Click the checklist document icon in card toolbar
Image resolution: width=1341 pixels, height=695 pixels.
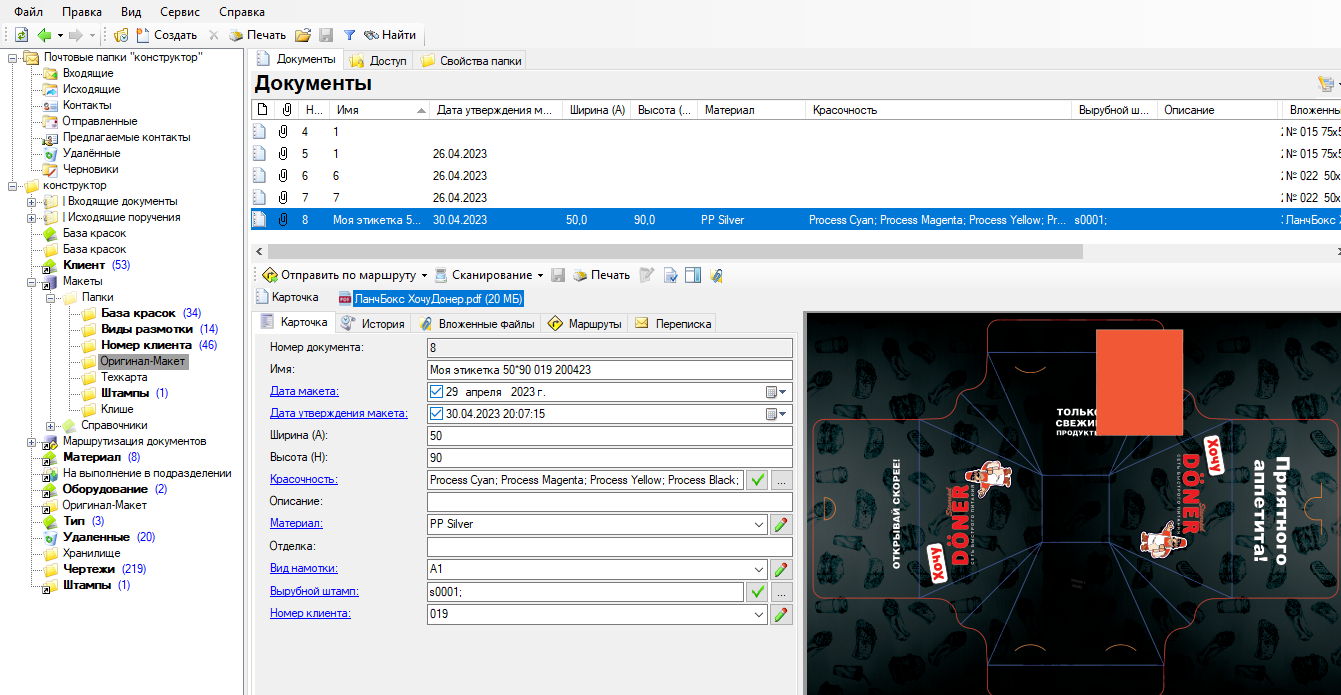point(670,275)
